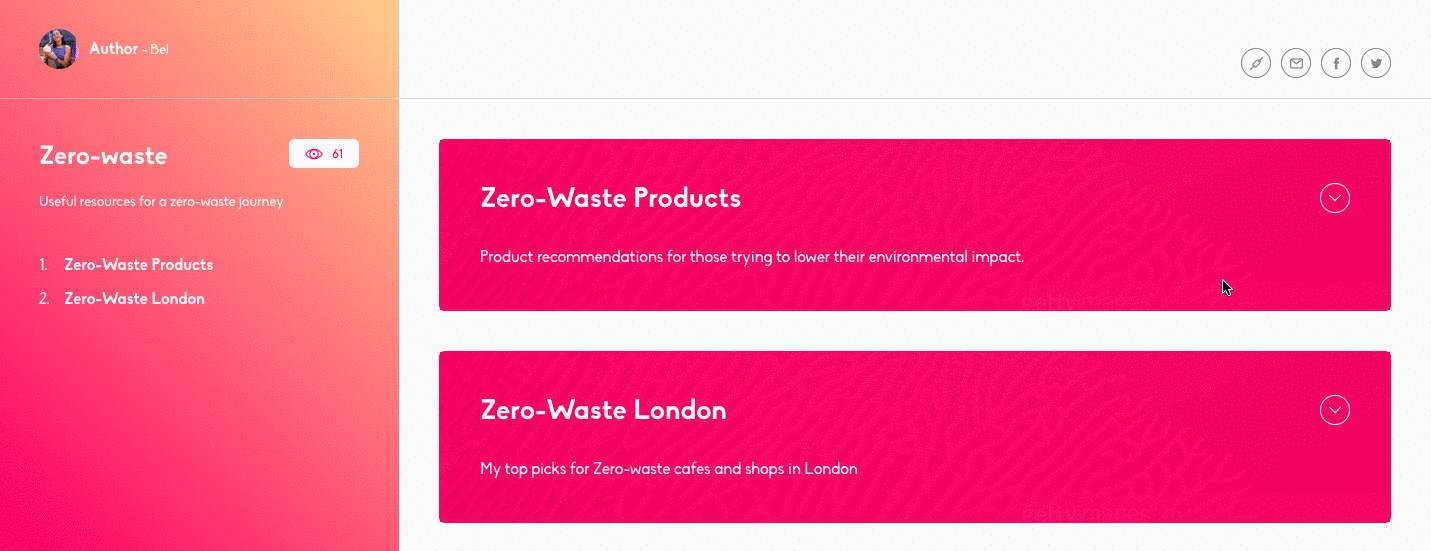
Task: Click the 61 views count number
Action: pos(338,154)
